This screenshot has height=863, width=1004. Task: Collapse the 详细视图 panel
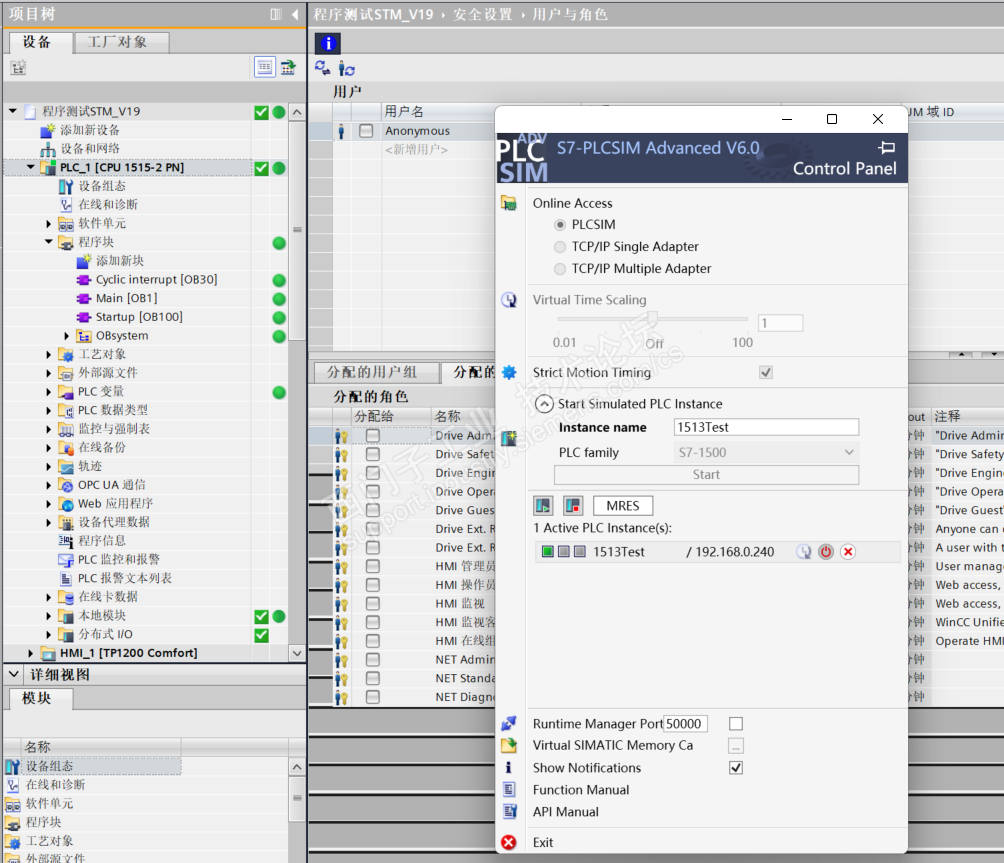pyautogui.click(x=13, y=674)
